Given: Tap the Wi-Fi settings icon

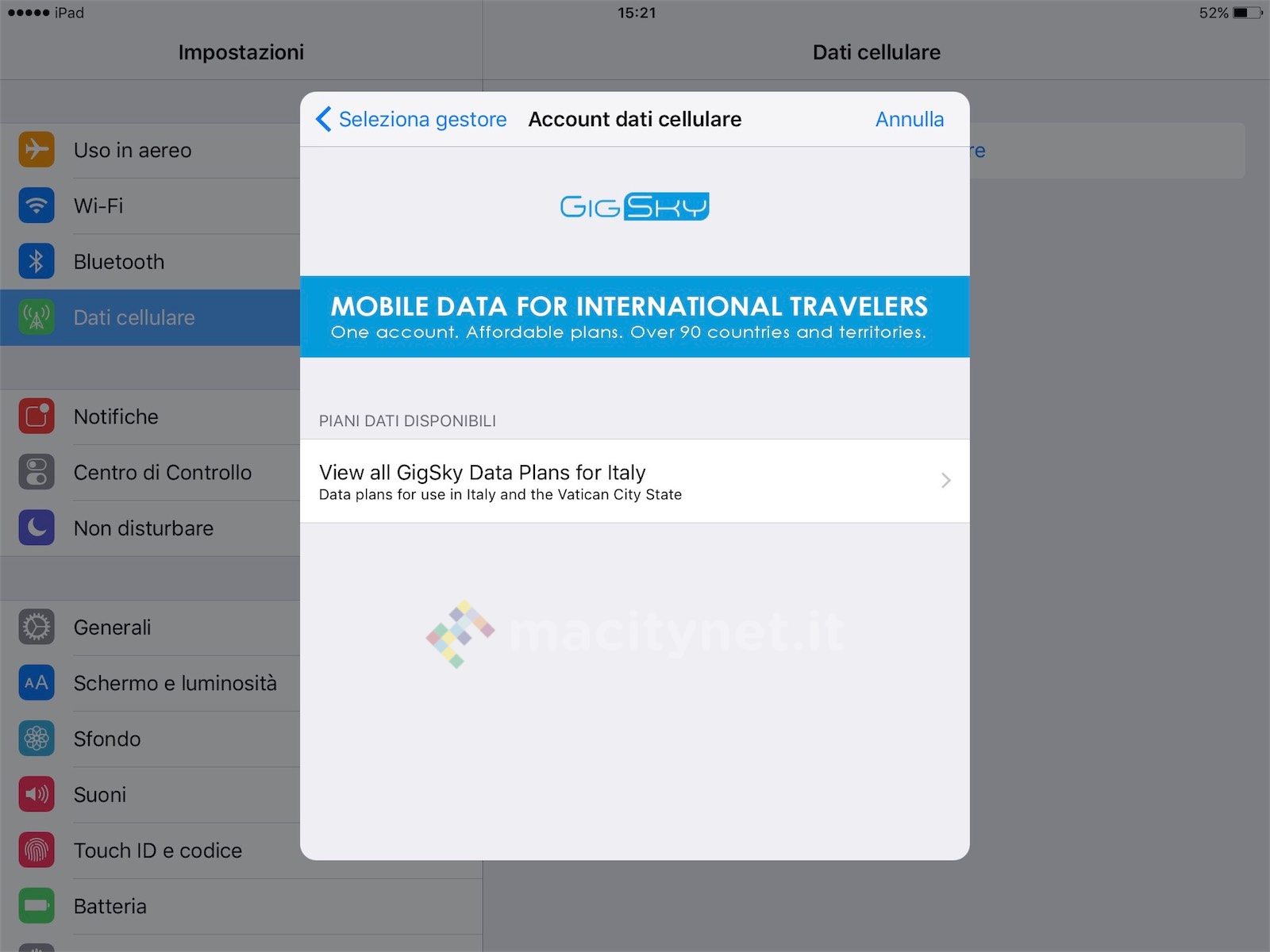Looking at the screenshot, I should 37,205.
